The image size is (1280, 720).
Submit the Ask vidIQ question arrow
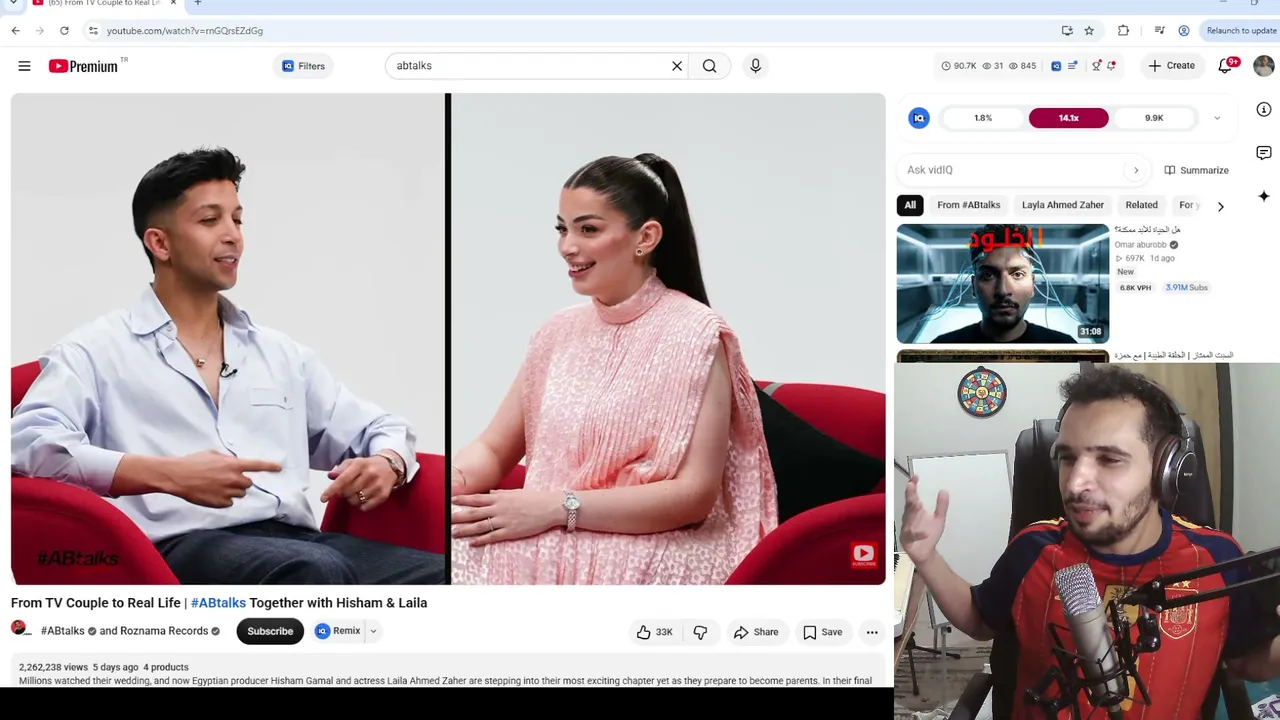tap(1136, 170)
